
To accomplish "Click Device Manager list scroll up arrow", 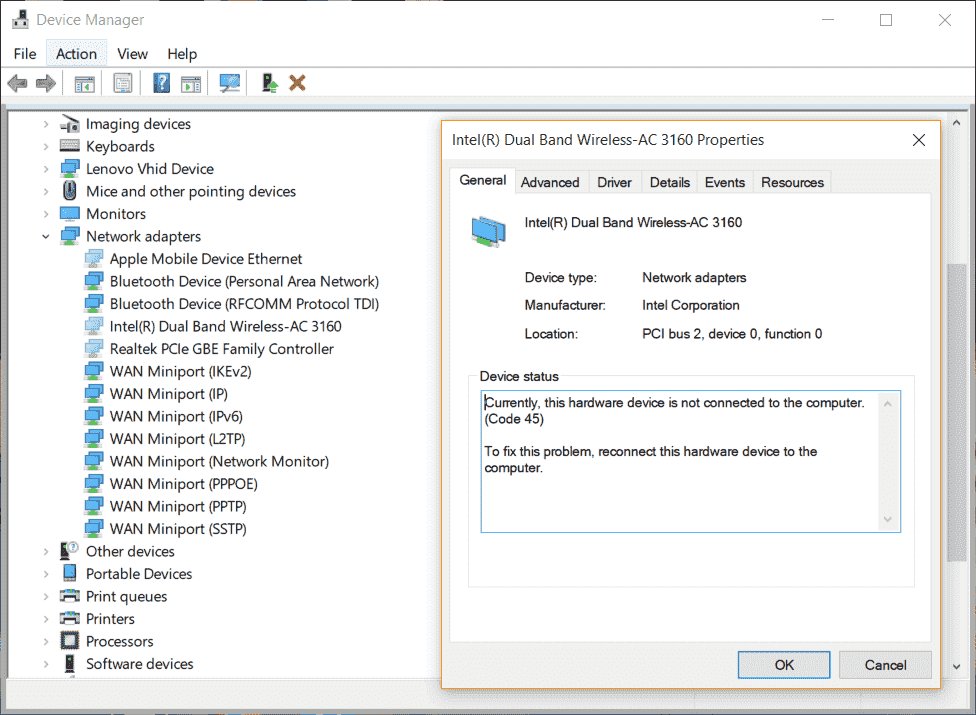I will coord(956,123).
